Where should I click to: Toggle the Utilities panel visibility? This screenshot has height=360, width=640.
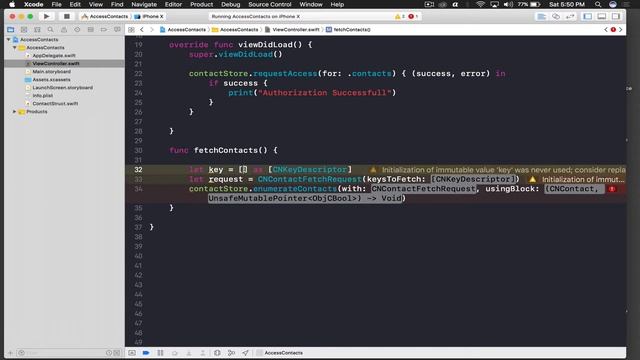pyautogui.click(x=616, y=16)
